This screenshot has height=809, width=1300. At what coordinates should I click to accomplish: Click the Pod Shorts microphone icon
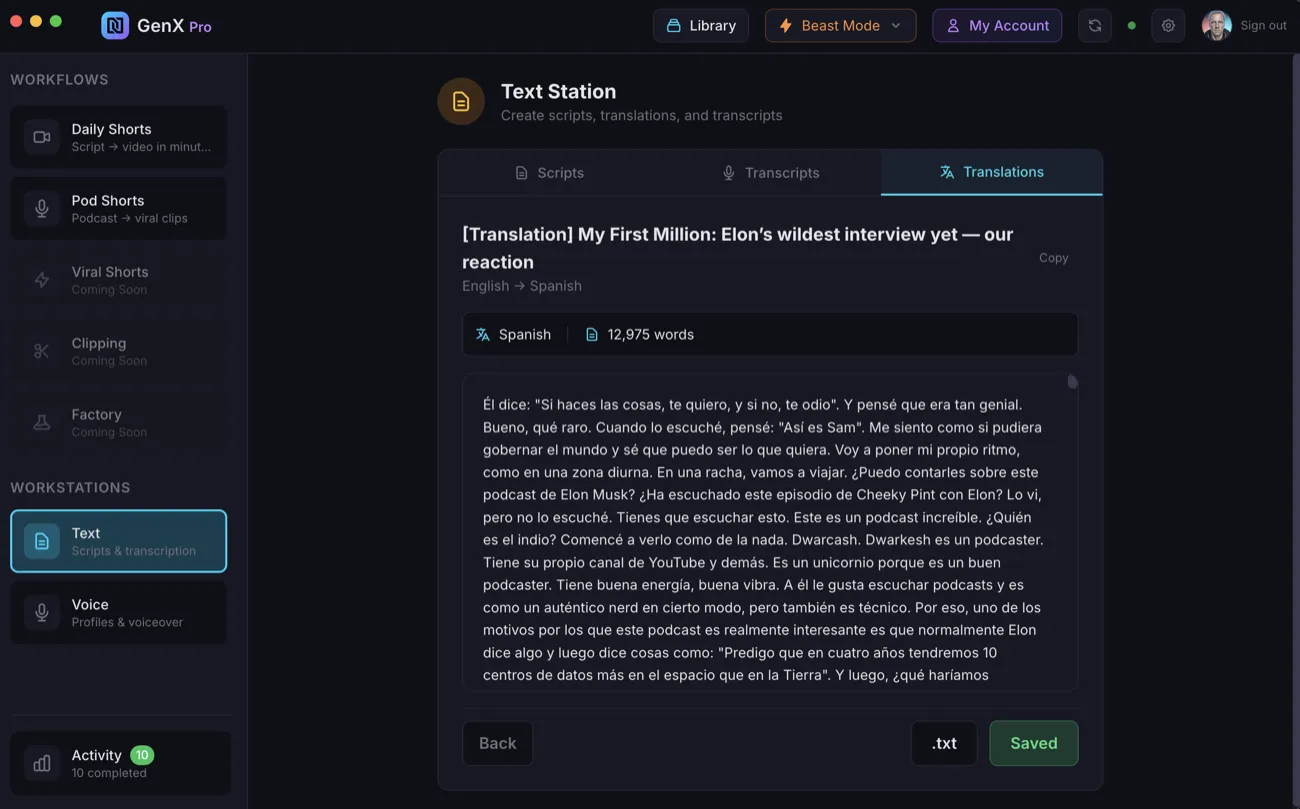pyautogui.click(x=42, y=208)
